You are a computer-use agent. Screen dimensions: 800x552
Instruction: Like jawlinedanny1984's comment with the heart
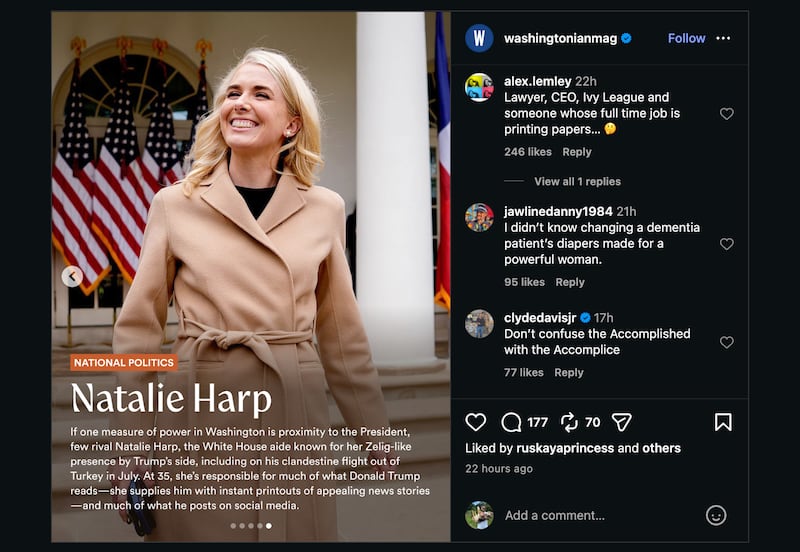point(727,244)
